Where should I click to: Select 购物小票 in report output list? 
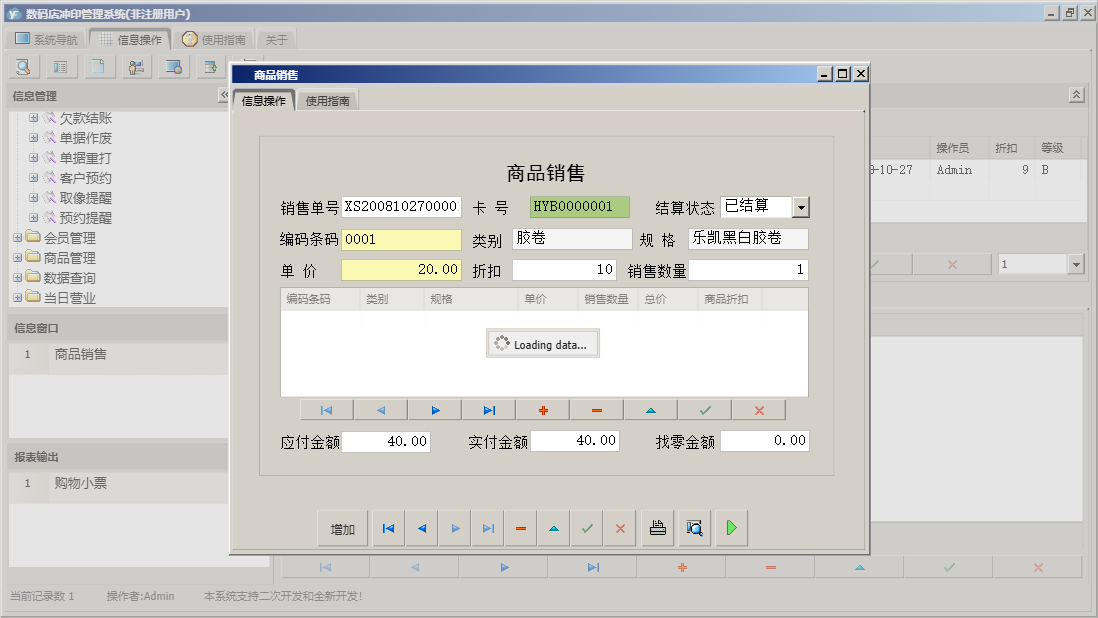pos(80,484)
